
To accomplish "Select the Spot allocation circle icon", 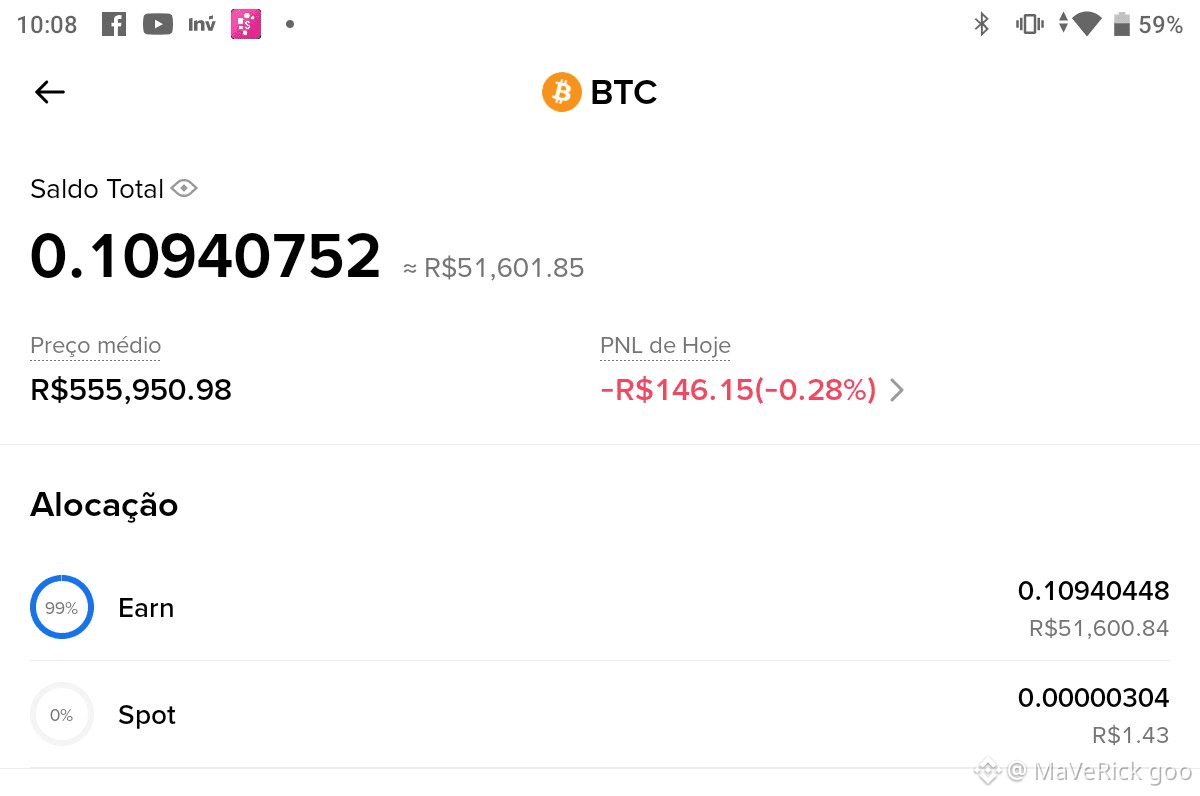I will pos(62,714).
